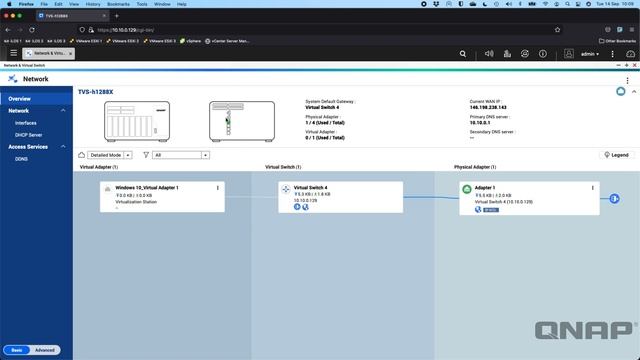Click the circular status icon near TVS-h1288X
The width and height of the screenshot is (640, 360).
(x=620, y=91)
